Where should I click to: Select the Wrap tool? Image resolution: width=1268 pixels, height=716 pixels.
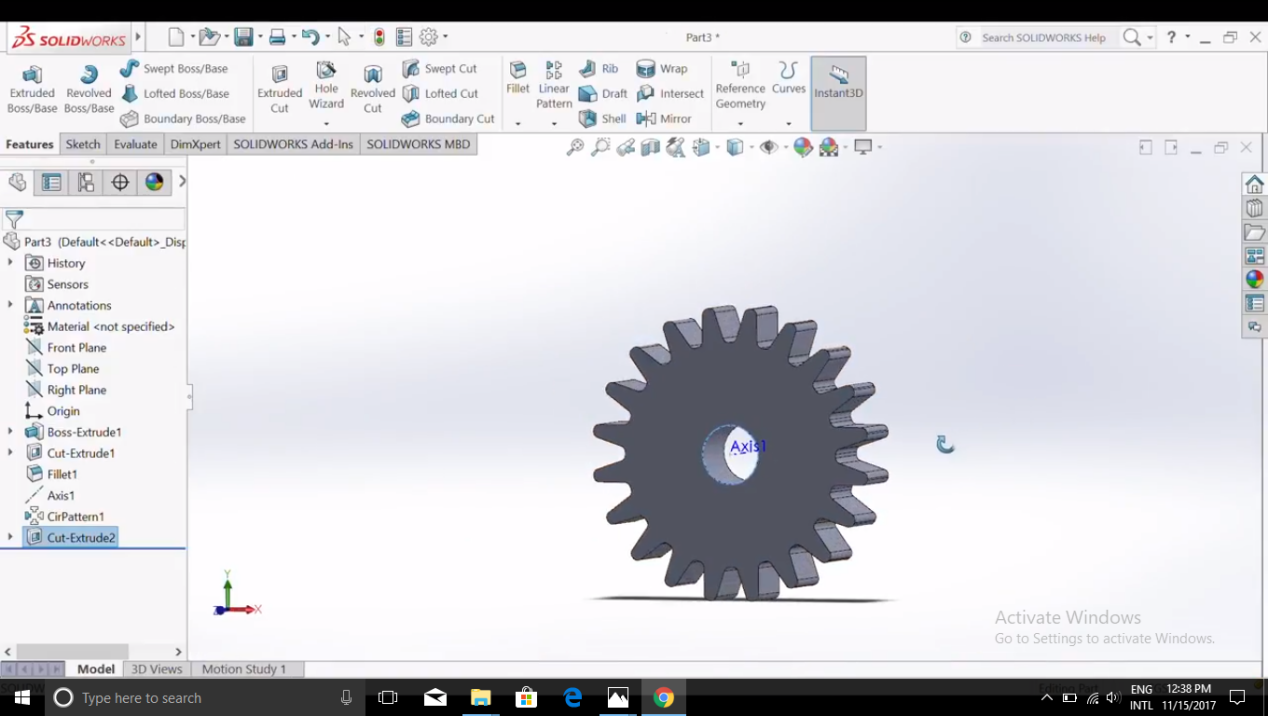click(x=662, y=68)
